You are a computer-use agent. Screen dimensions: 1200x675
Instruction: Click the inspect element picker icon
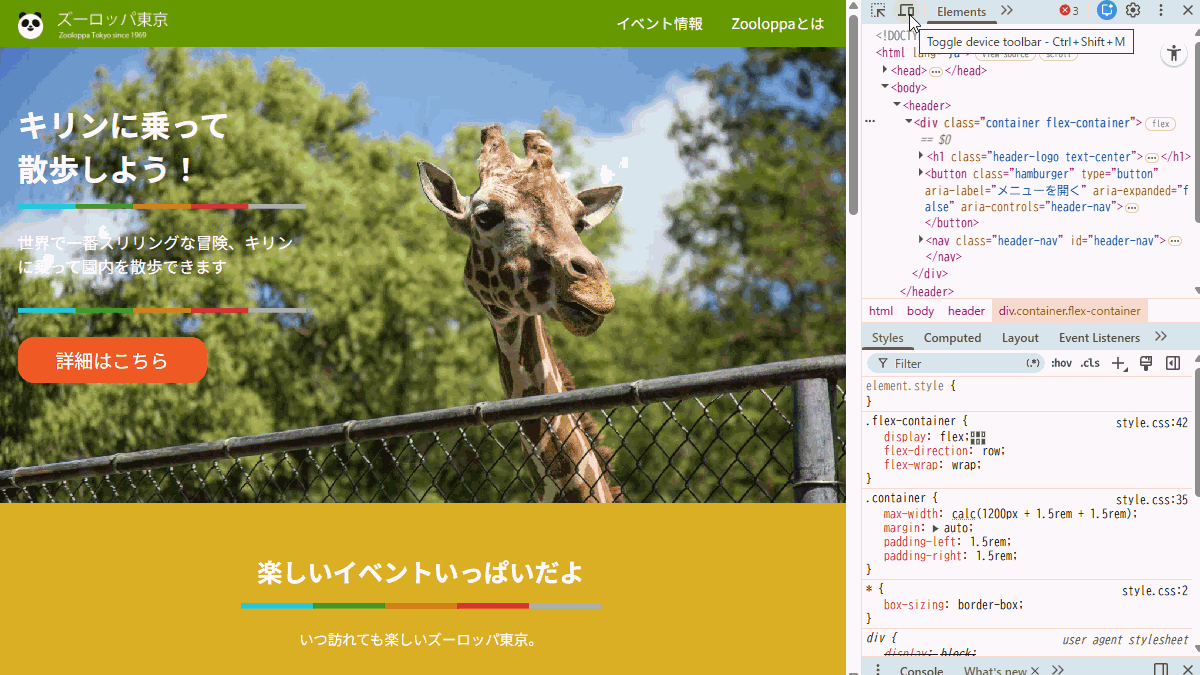coord(878,11)
